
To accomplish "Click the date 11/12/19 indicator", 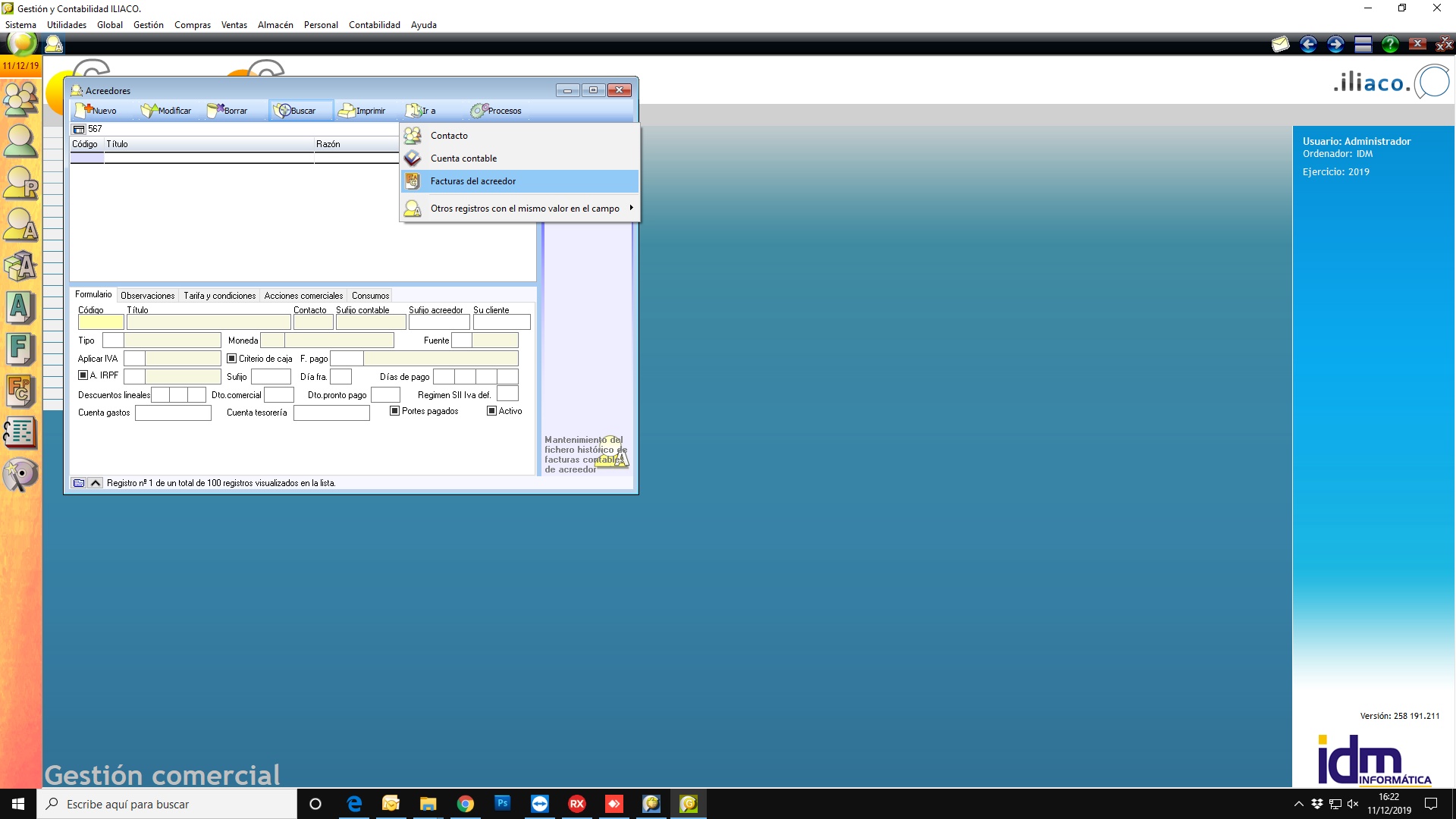I will tap(20, 66).
